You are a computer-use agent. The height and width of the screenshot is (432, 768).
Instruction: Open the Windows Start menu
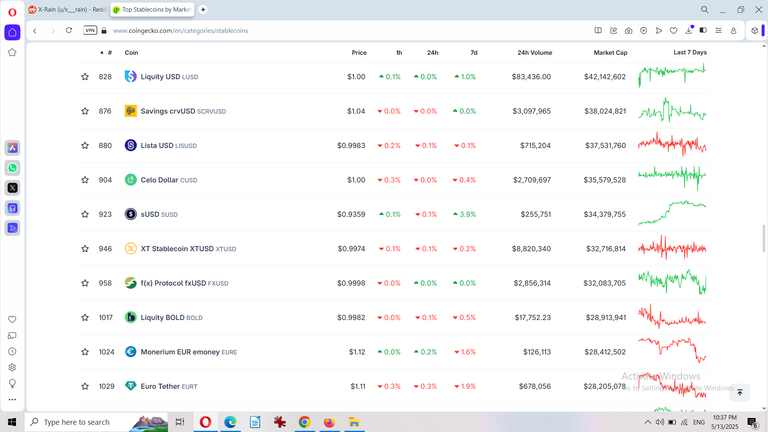12,422
